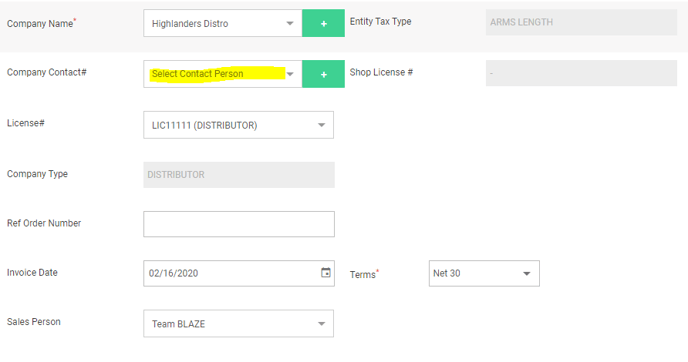
Task: Click the License# label
Action: (x=25, y=123)
